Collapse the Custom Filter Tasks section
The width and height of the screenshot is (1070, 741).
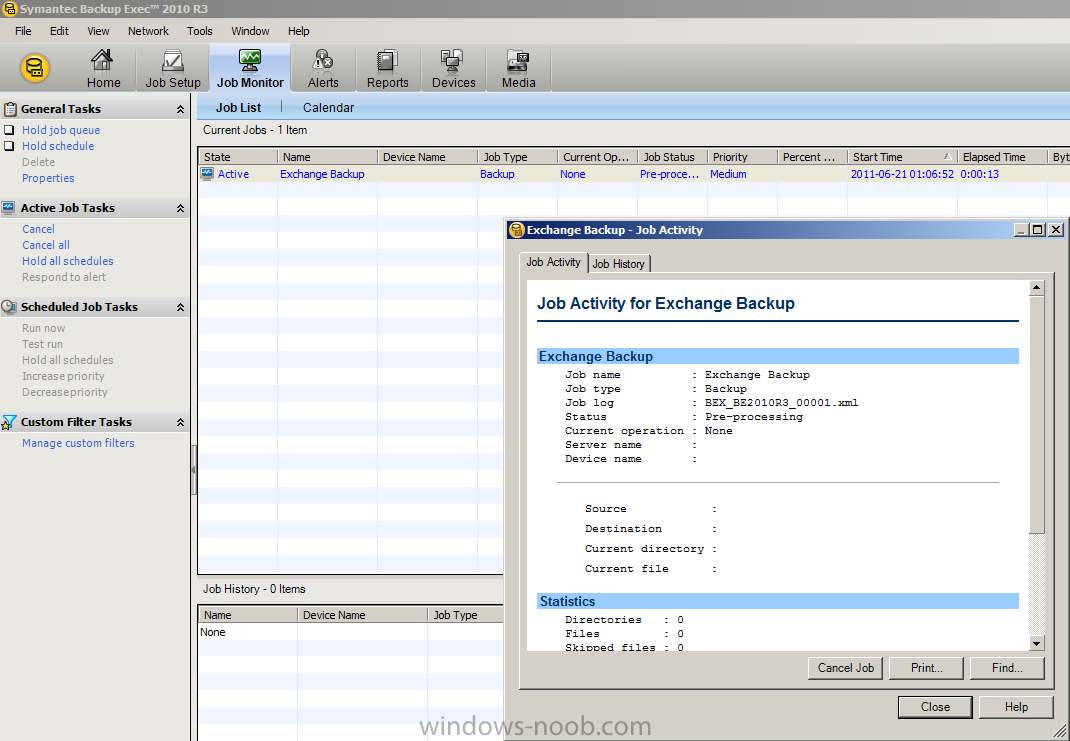pyautogui.click(x=180, y=422)
